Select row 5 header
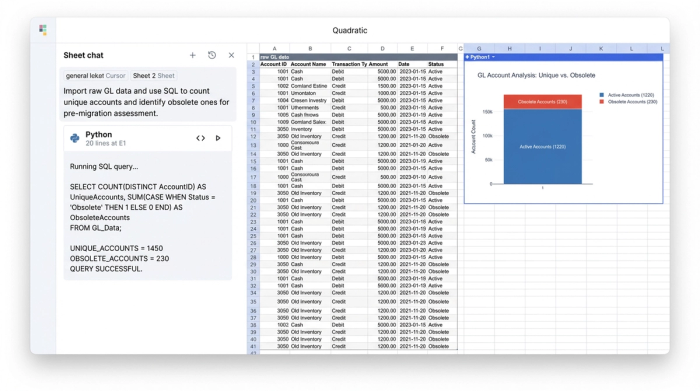 [253, 86]
